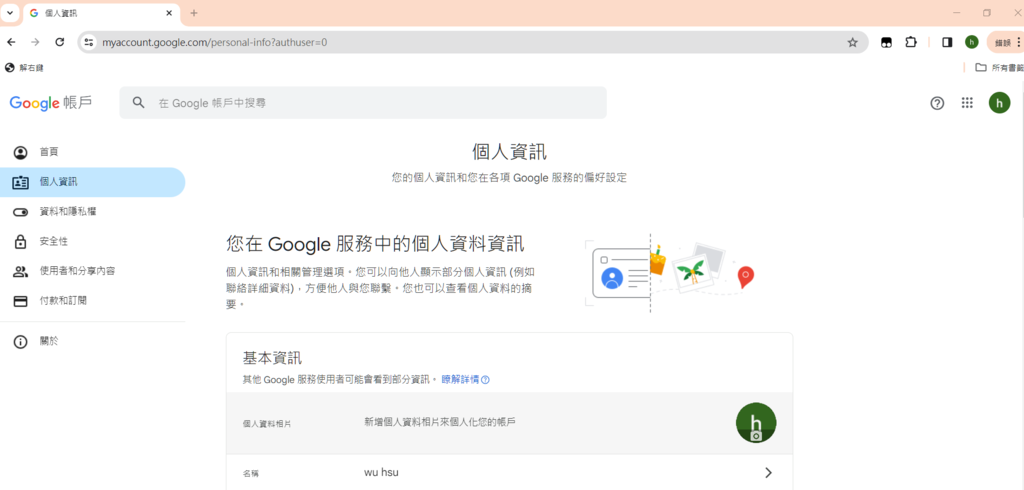Open the 所有書籤 bookmarks folder
This screenshot has width=1024, height=490.
pos(999,67)
